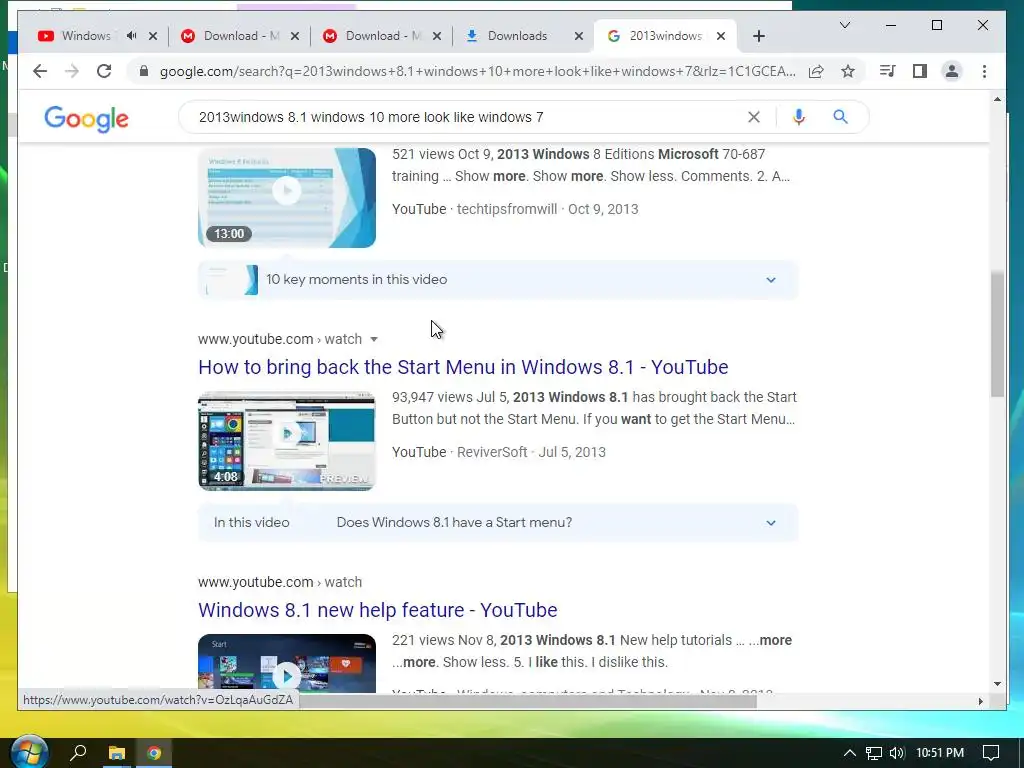Screen dimensions: 1024x768
Task: Close the Downloads tab
Action: pos(579,36)
